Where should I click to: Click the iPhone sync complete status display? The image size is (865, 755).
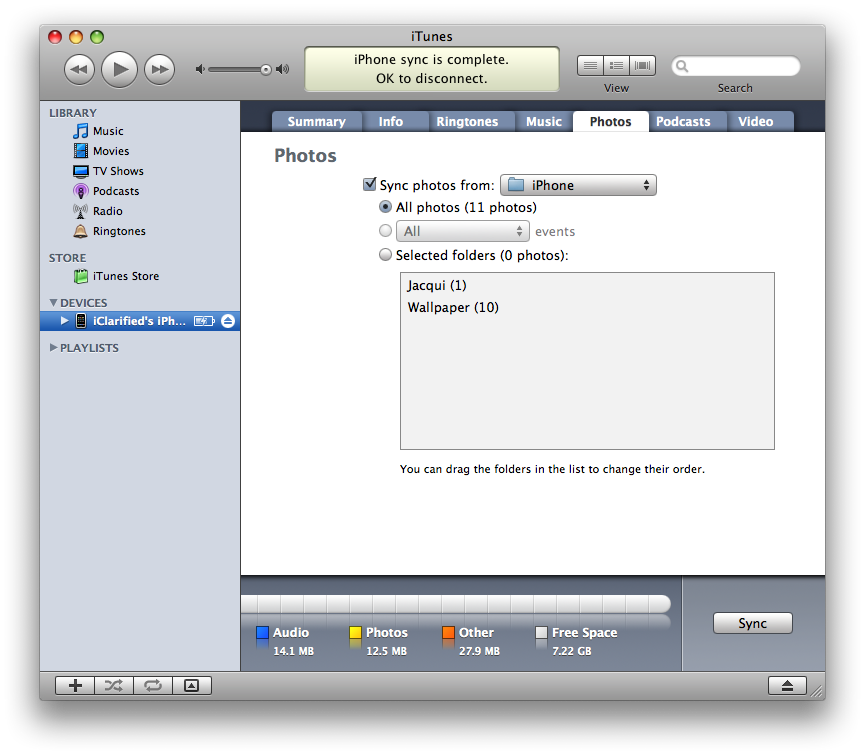click(x=432, y=69)
